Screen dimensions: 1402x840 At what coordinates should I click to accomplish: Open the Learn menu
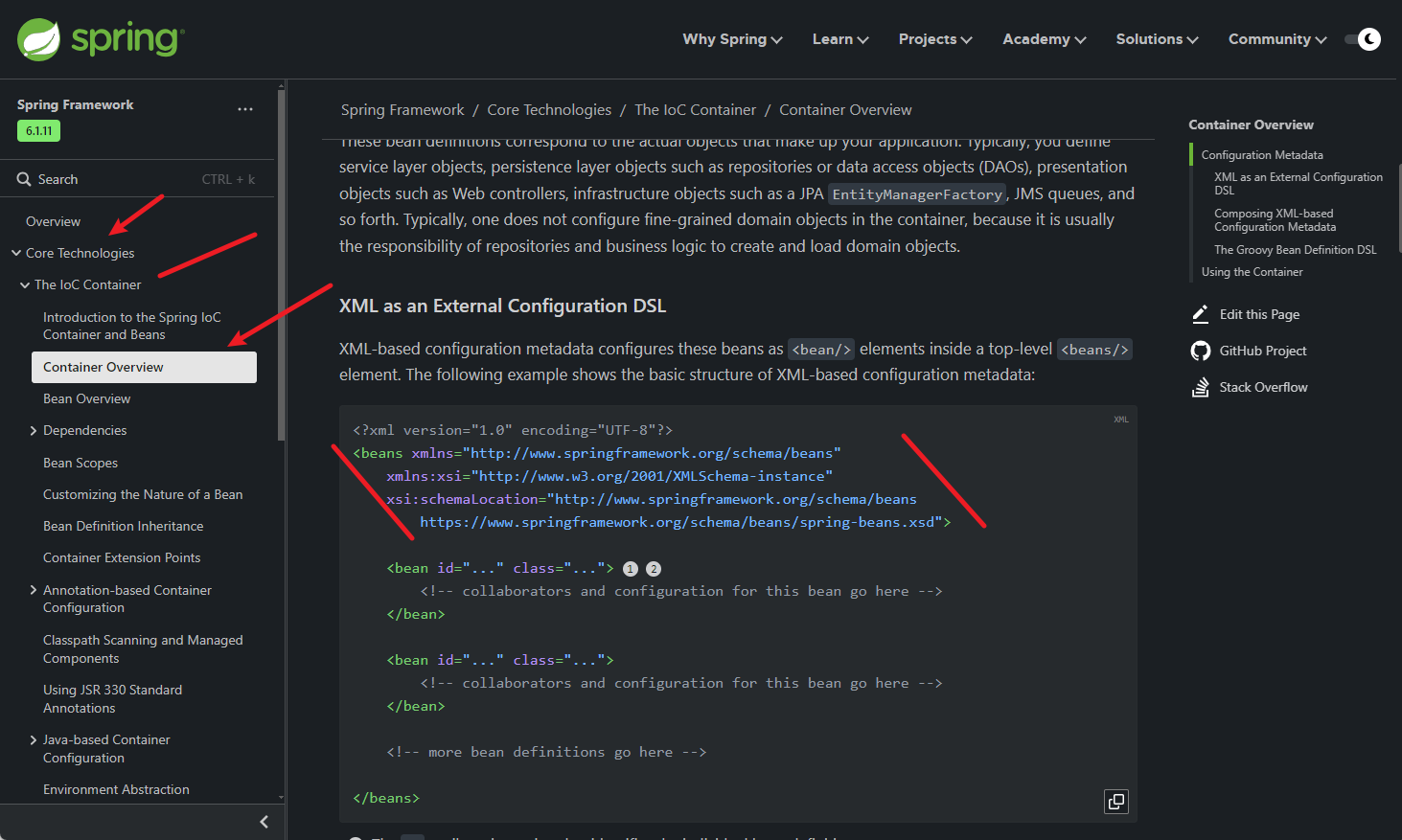coord(840,39)
